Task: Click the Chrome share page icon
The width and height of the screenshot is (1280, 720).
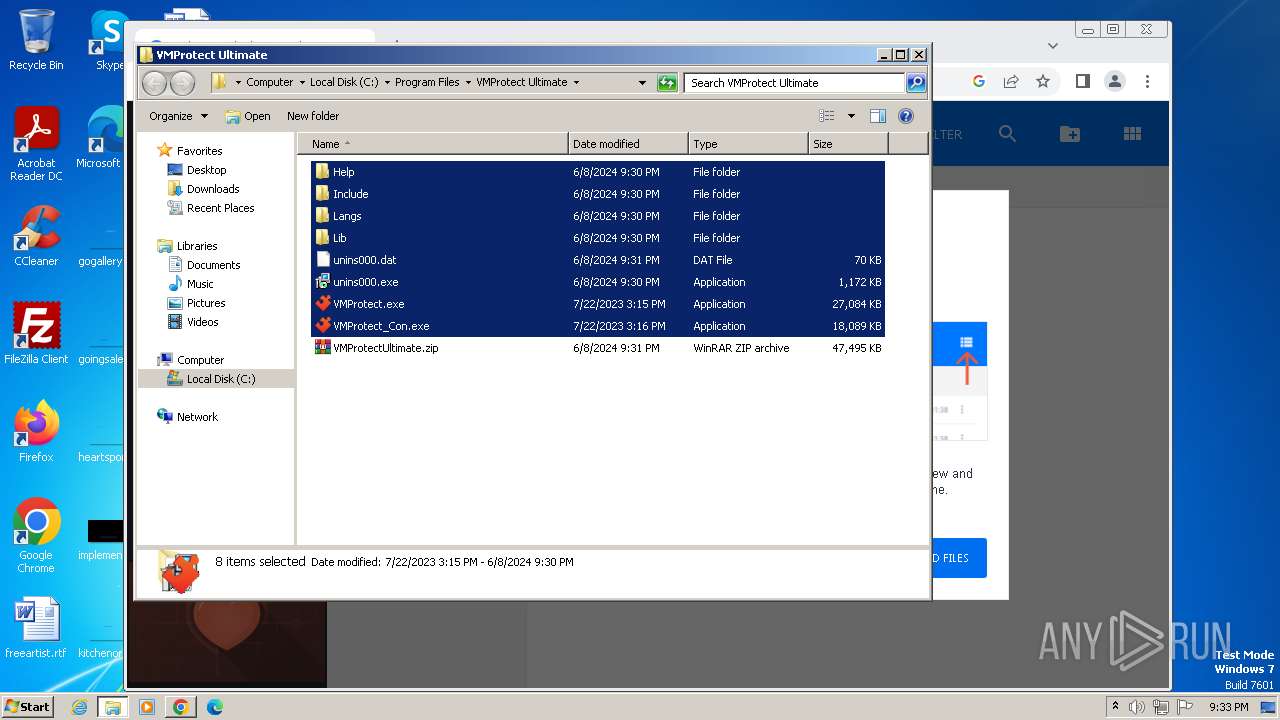Action: 1011,81
